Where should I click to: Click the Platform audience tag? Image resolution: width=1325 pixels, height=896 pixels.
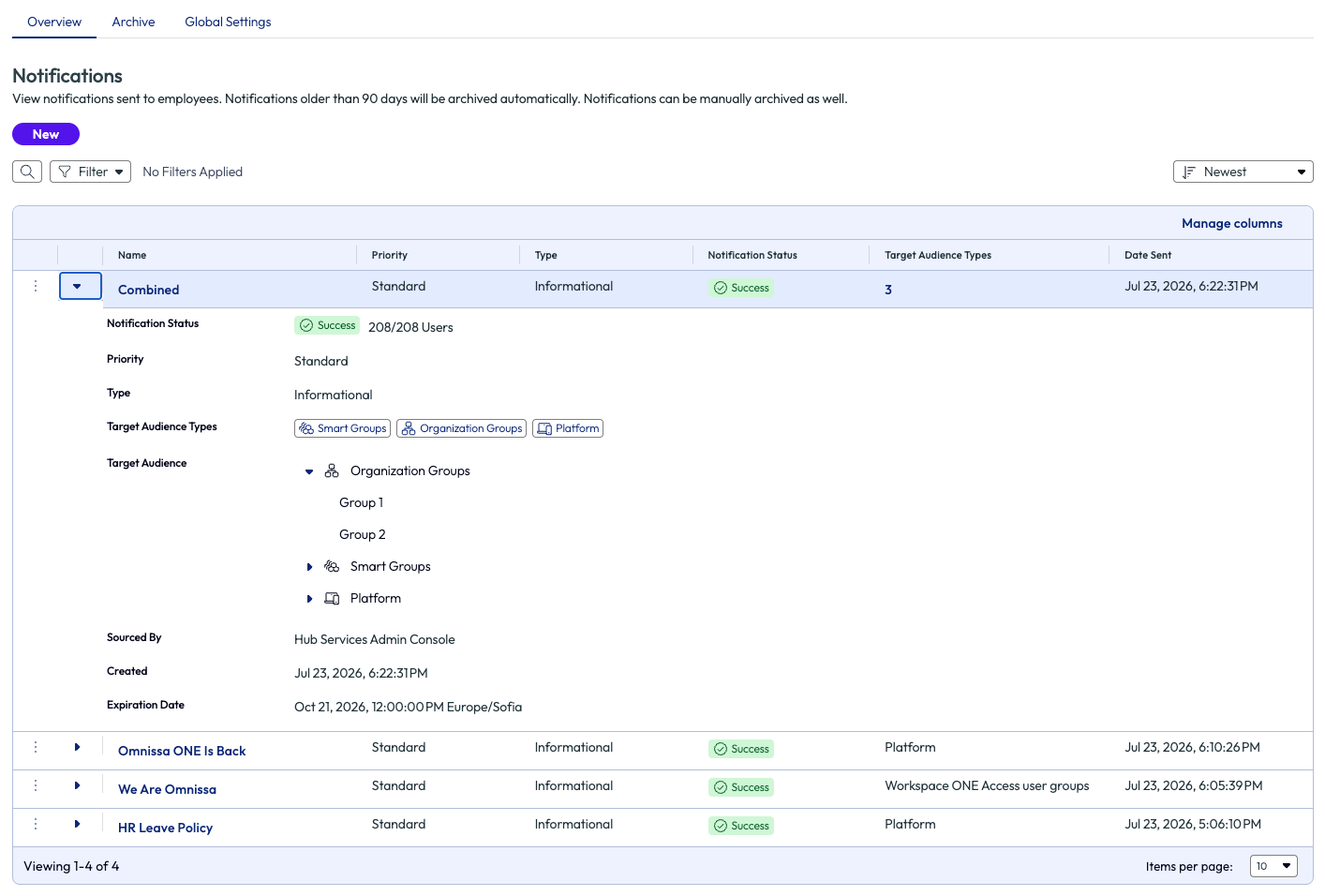pyautogui.click(x=568, y=428)
